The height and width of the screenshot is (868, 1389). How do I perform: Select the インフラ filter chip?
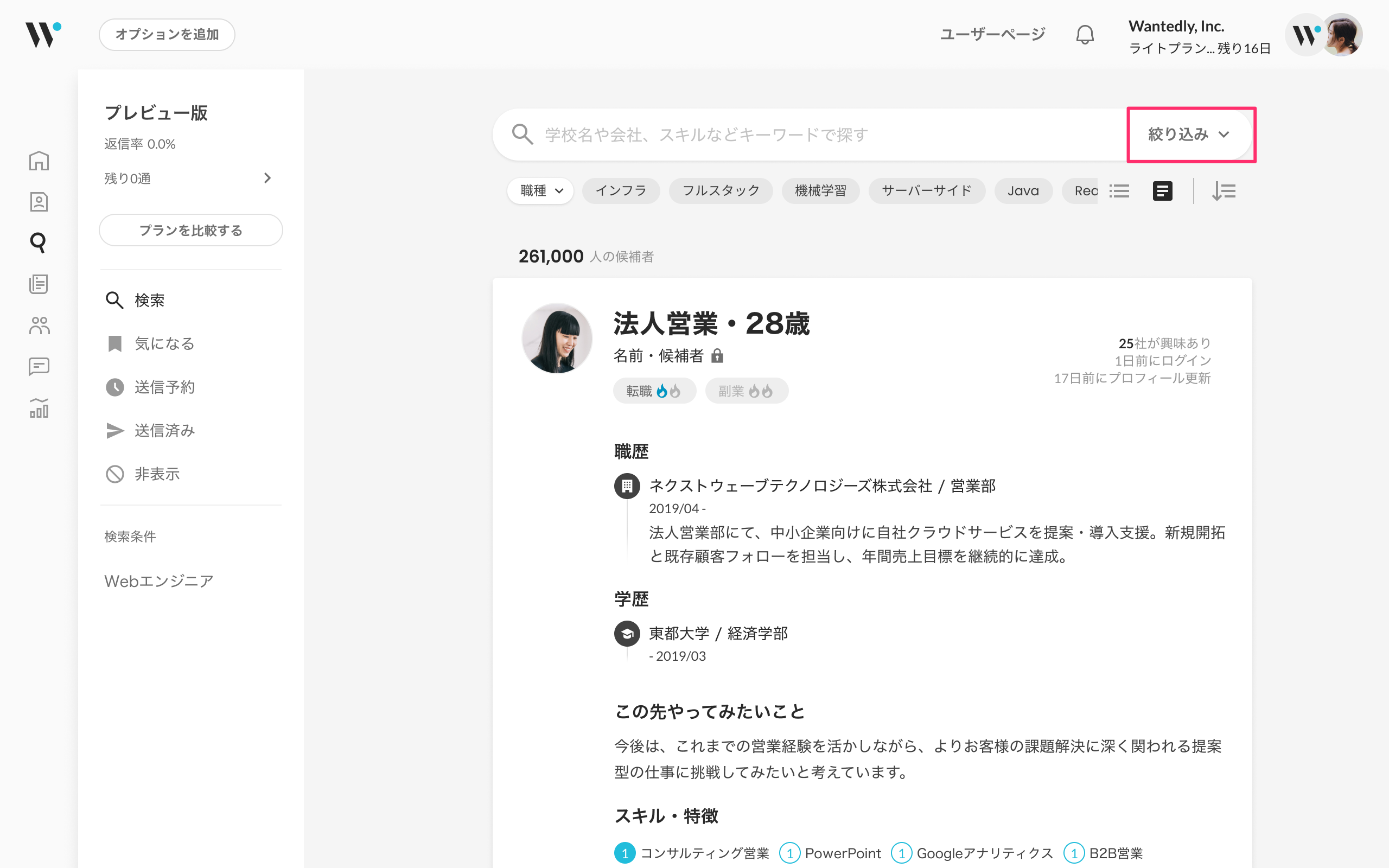pos(621,191)
